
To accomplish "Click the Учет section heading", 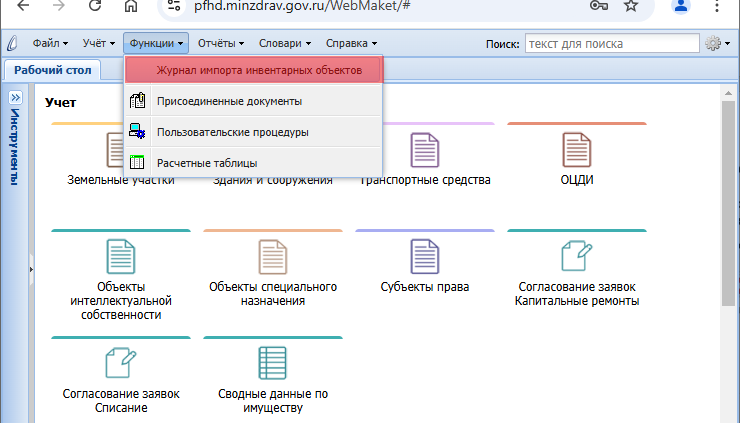I will tap(60, 102).
